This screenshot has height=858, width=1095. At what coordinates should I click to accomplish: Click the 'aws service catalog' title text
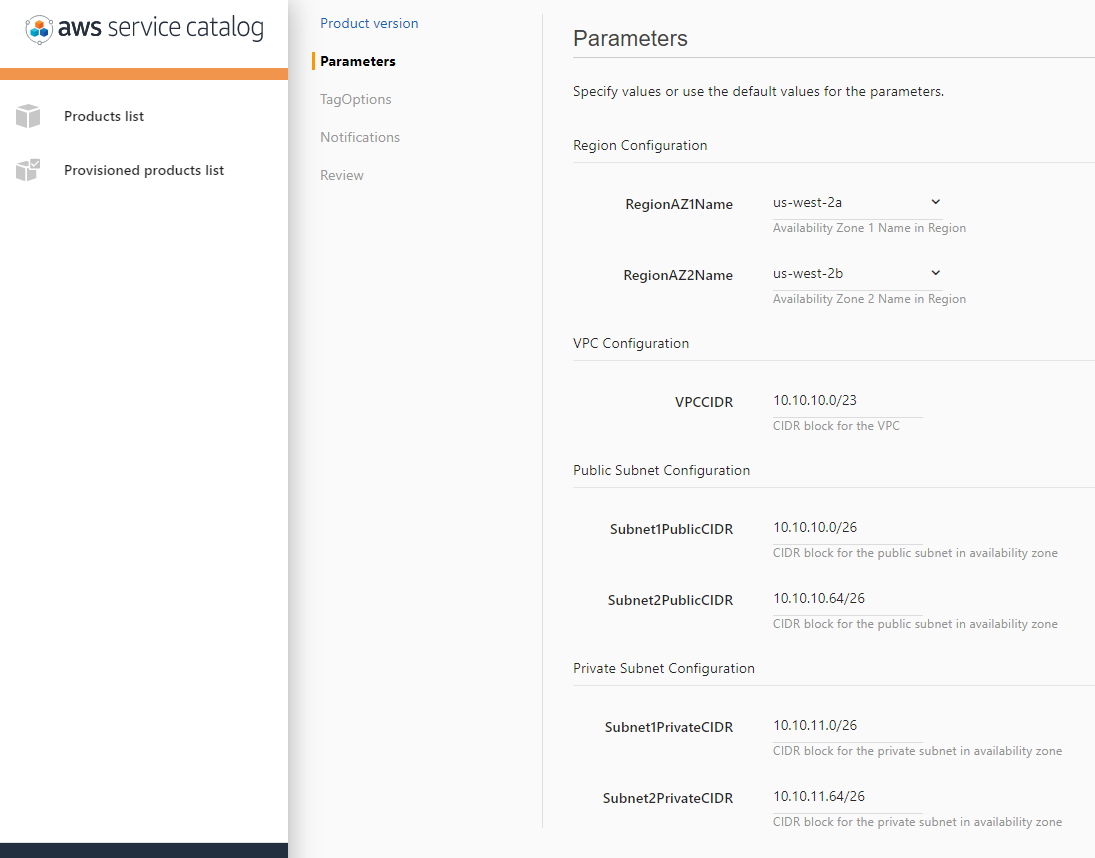161,28
